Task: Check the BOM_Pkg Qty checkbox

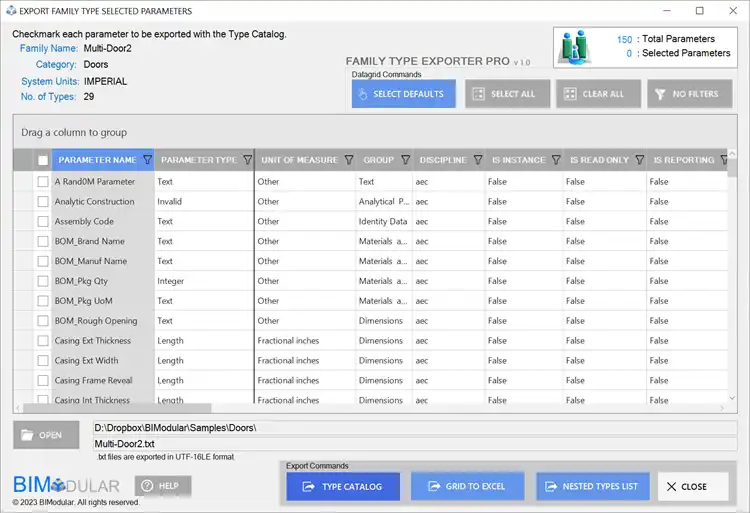Action: pos(43,281)
